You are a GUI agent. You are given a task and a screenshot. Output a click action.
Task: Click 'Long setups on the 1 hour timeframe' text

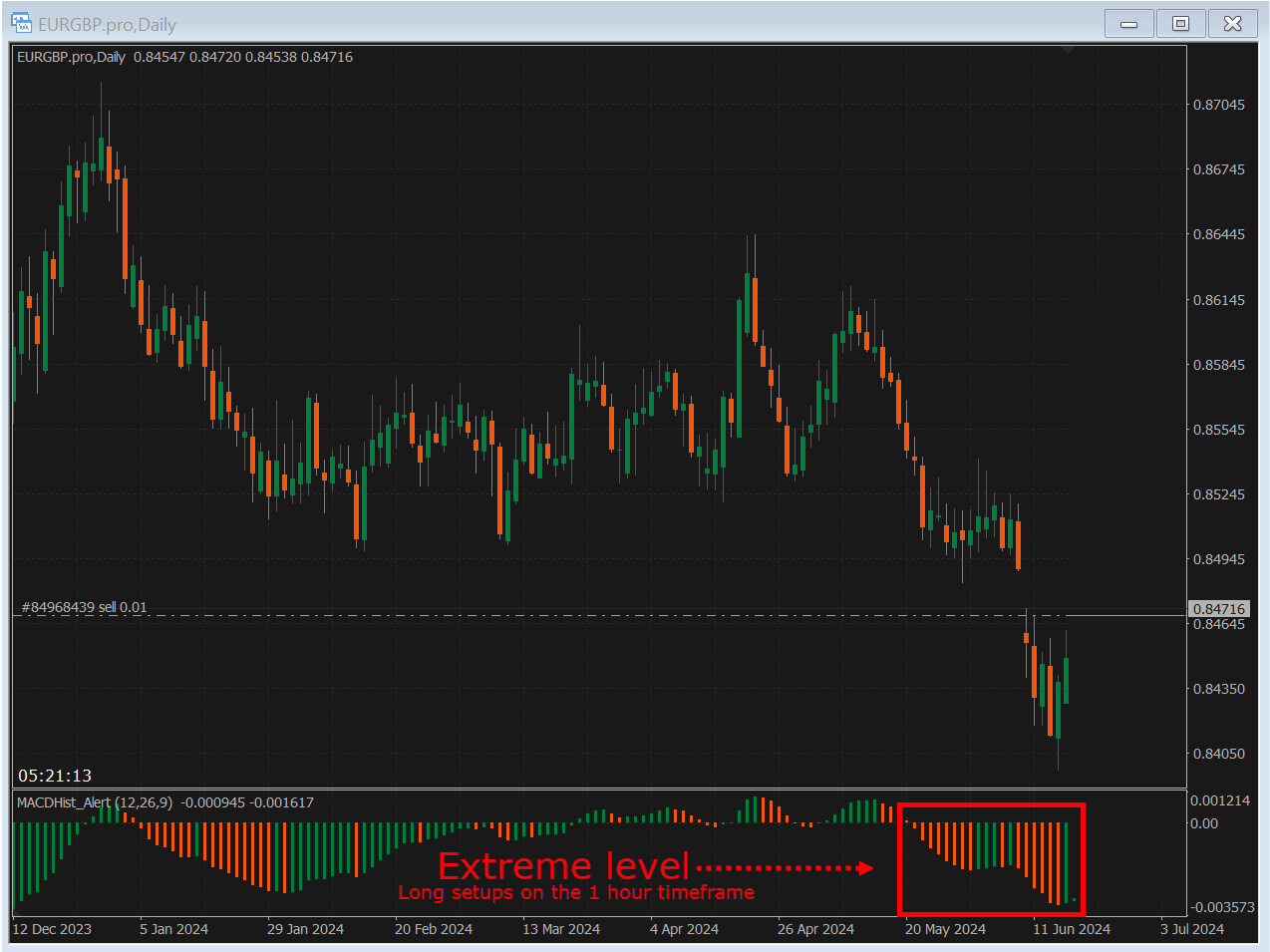click(x=576, y=893)
